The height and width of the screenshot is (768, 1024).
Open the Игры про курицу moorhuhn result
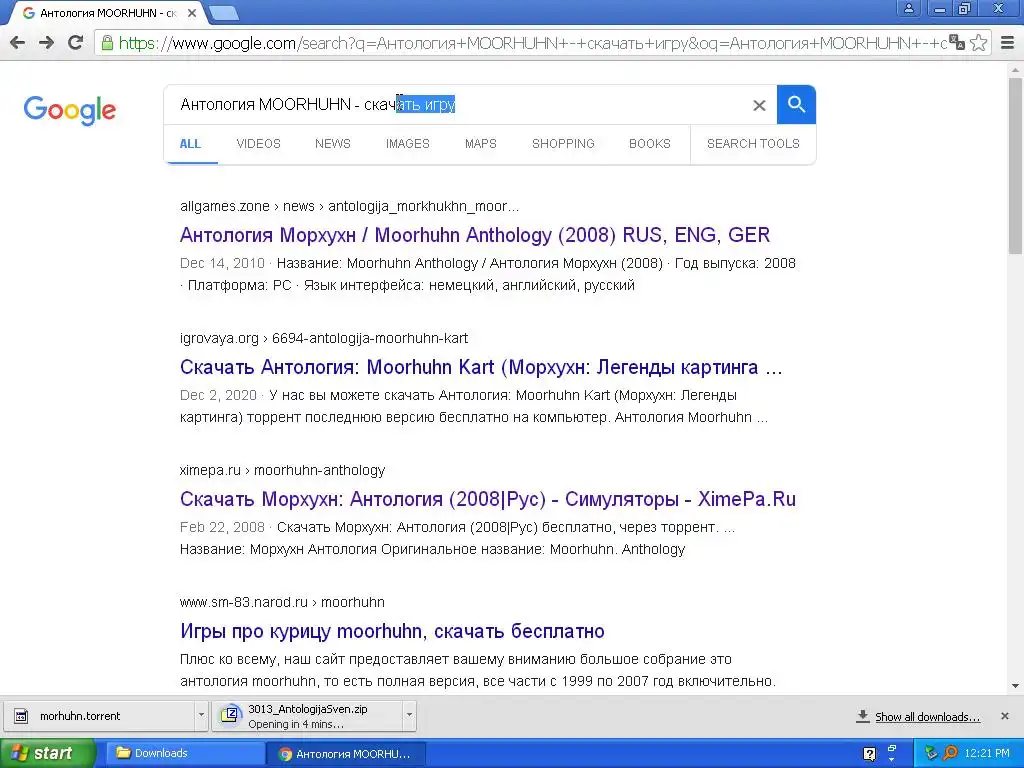point(392,631)
